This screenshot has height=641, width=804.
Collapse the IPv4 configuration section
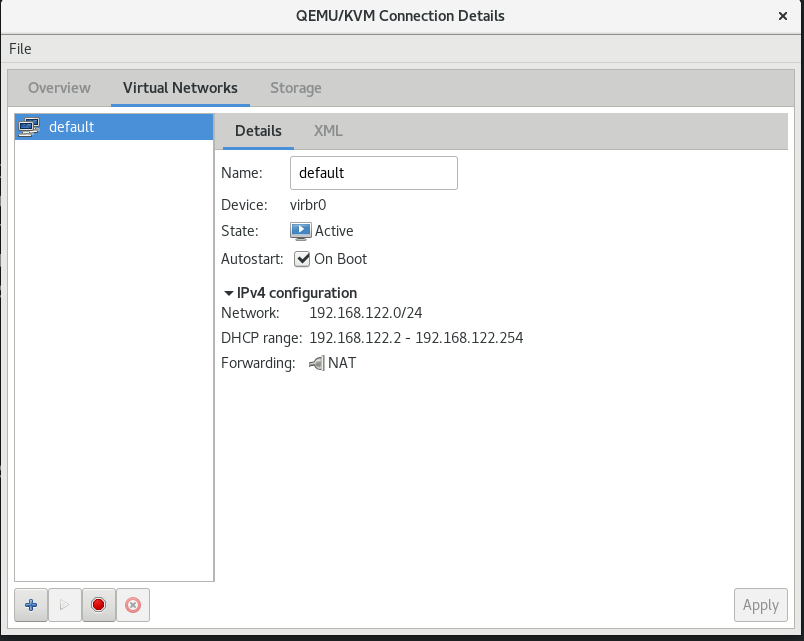coord(229,293)
